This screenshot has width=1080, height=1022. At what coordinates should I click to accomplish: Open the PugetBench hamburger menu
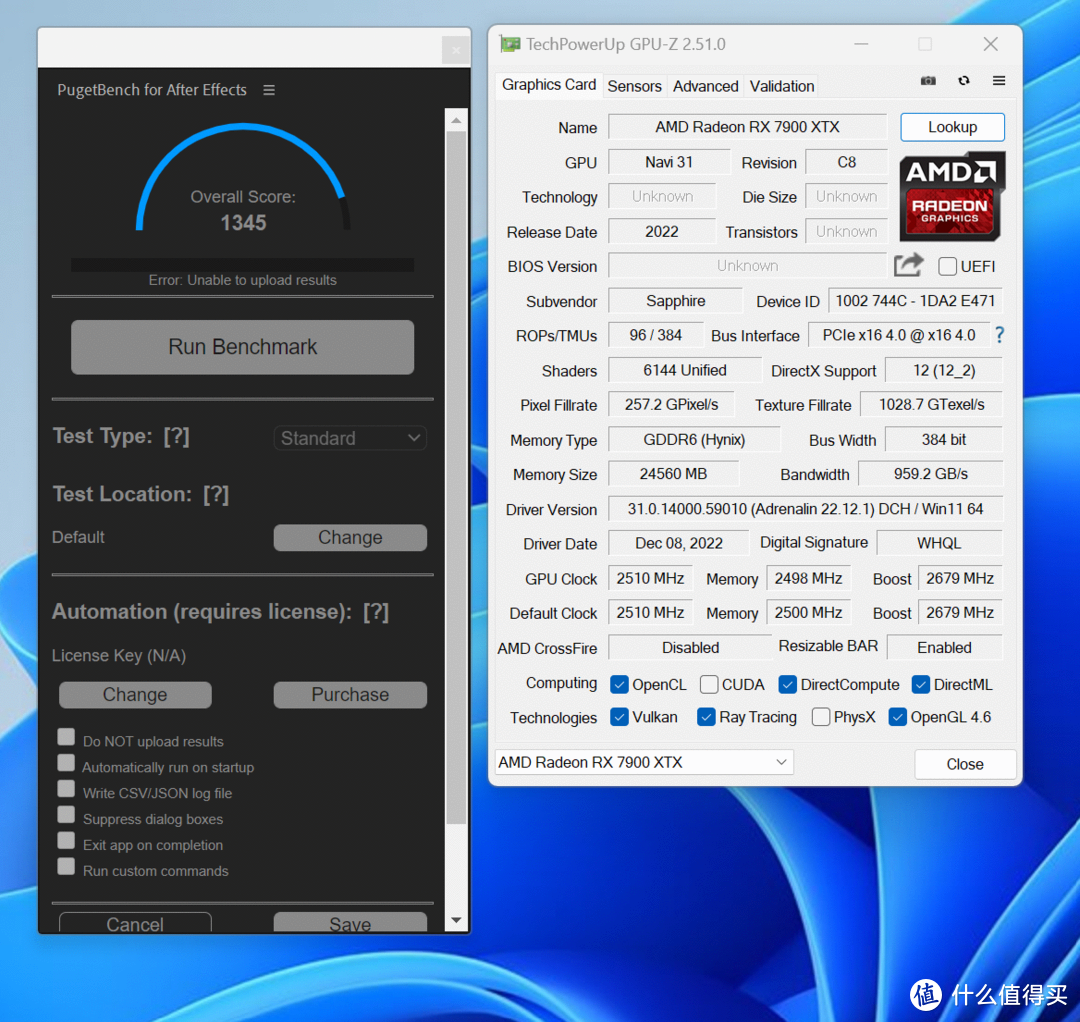[x=269, y=90]
